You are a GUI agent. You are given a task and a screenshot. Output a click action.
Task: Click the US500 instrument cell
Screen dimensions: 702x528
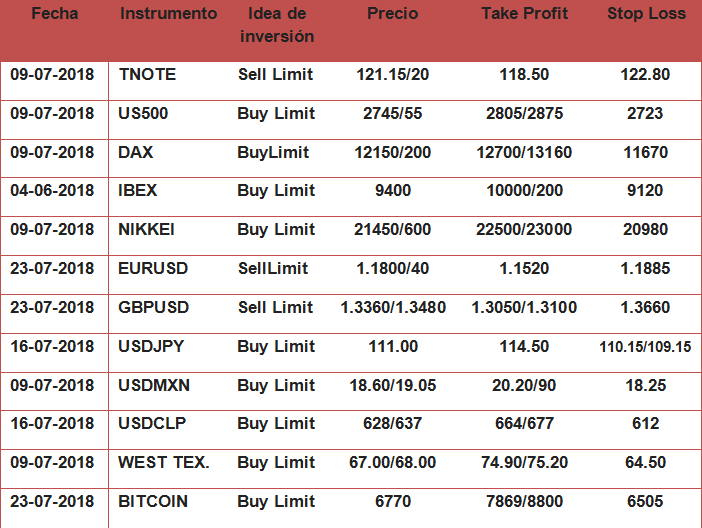coord(143,114)
